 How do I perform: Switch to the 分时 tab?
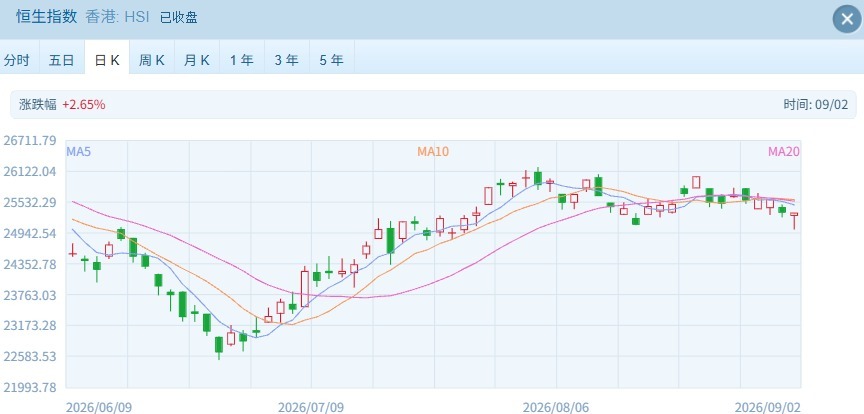(x=17, y=60)
